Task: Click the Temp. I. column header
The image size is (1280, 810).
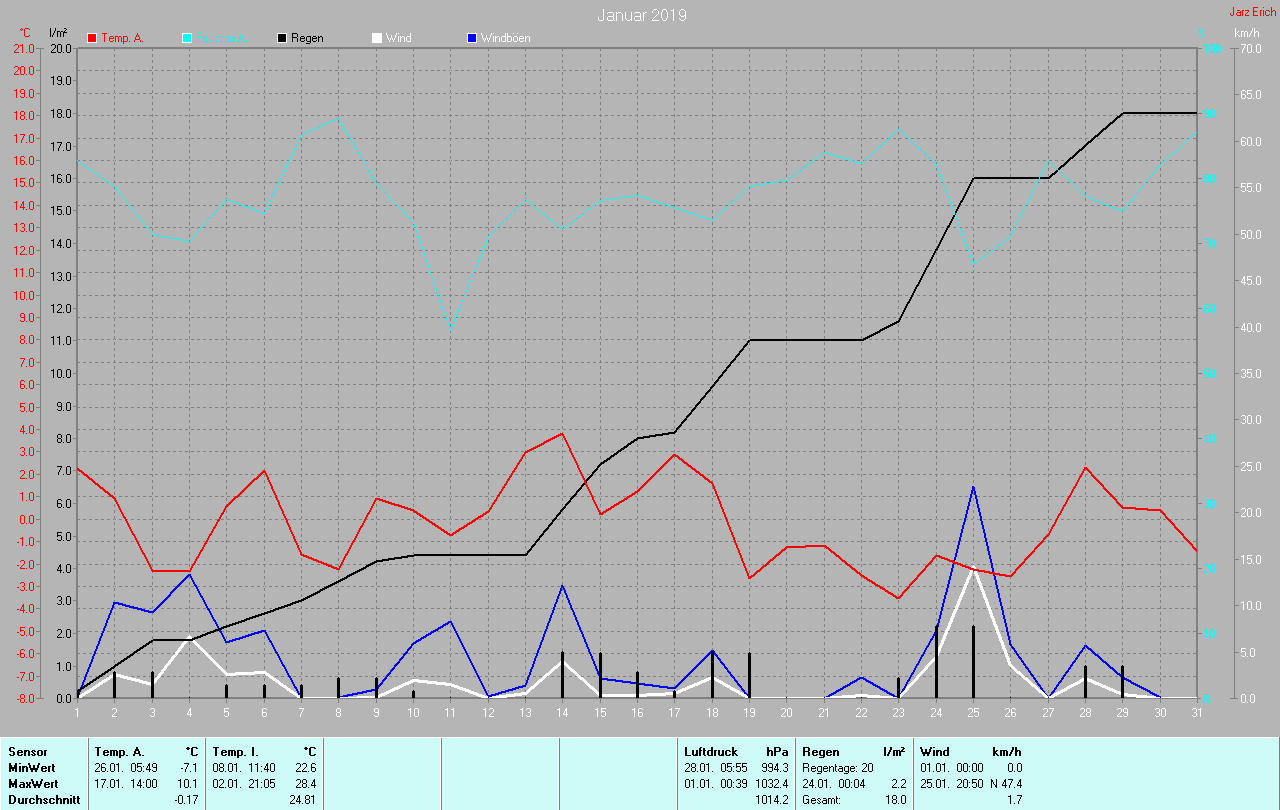Action: coord(236,752)
